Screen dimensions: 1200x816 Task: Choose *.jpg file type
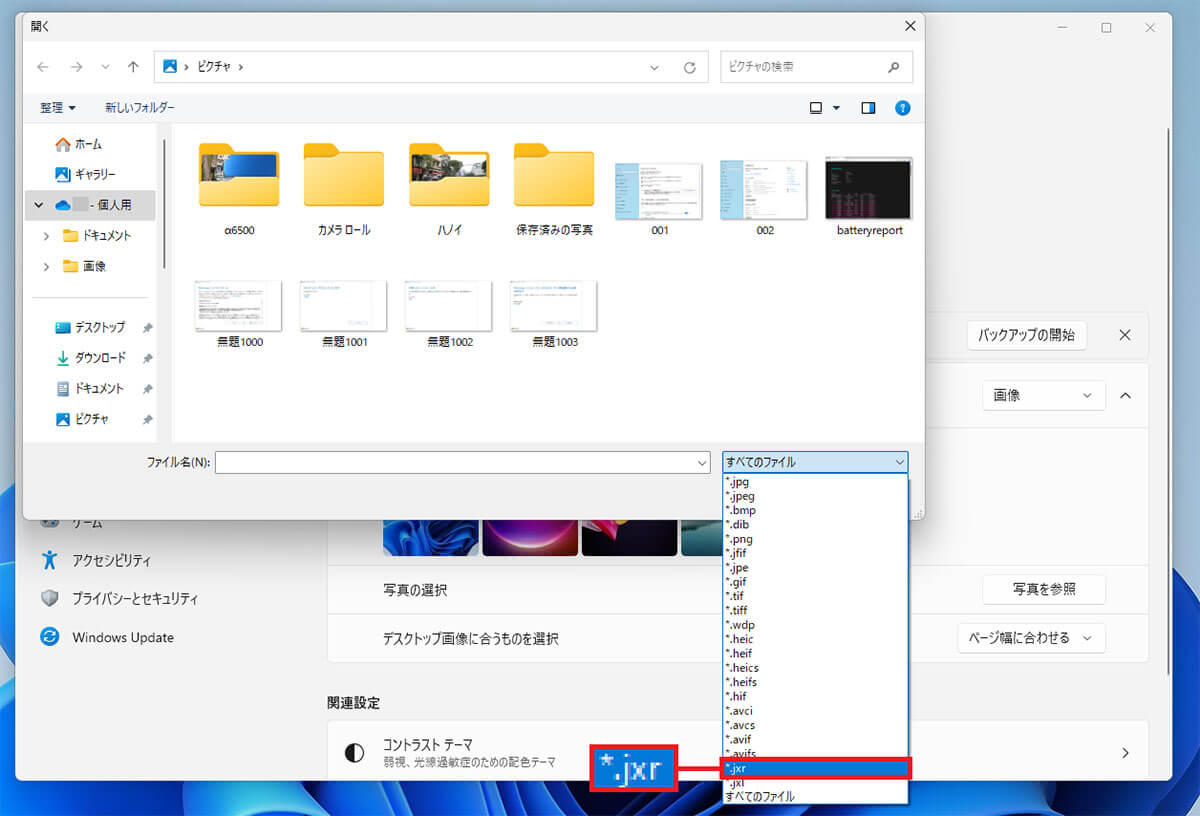pyautogui.click(x=814, y=482)
